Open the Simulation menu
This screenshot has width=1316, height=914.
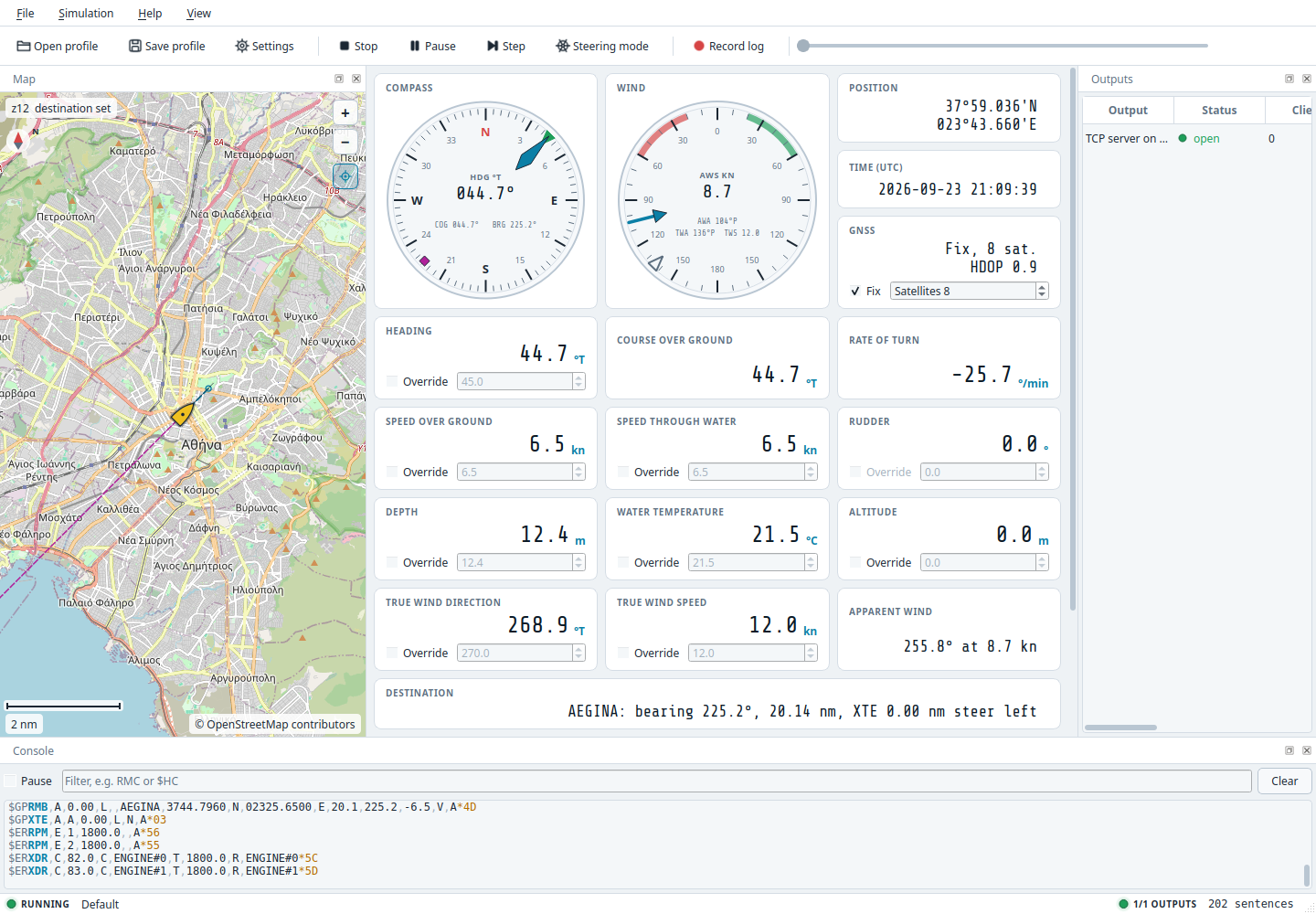pos(86,13)
